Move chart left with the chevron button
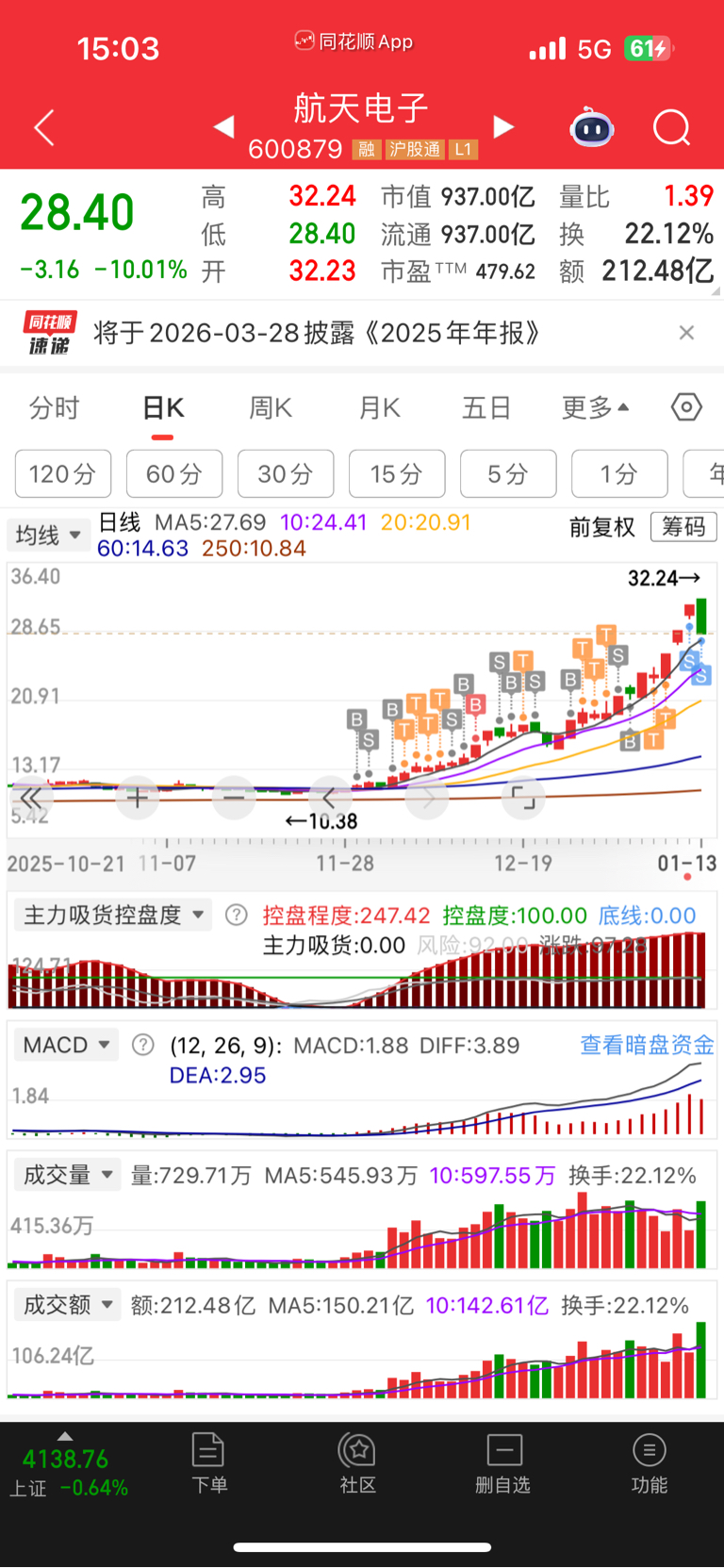 pyautogui.click(x=330, y=798)
